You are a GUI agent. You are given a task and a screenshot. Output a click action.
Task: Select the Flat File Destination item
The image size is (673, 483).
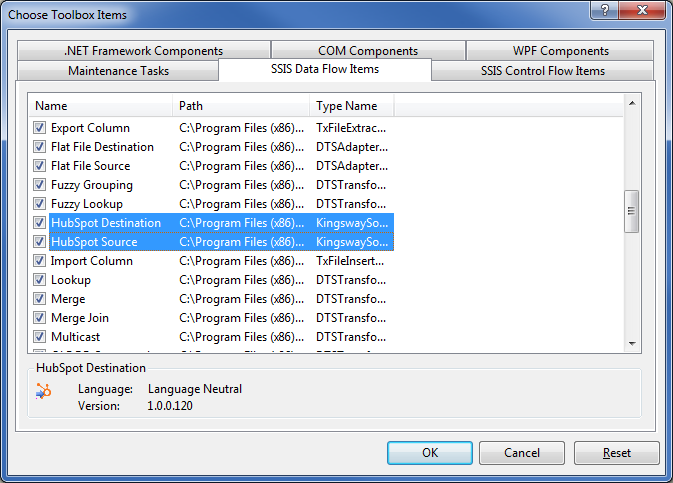102,147
